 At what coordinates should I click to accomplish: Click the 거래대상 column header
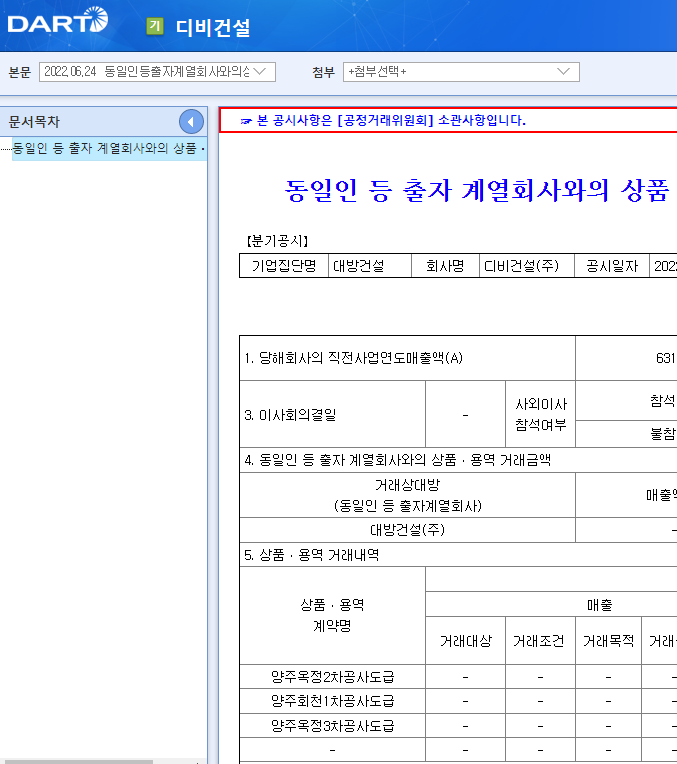[465, 641]
